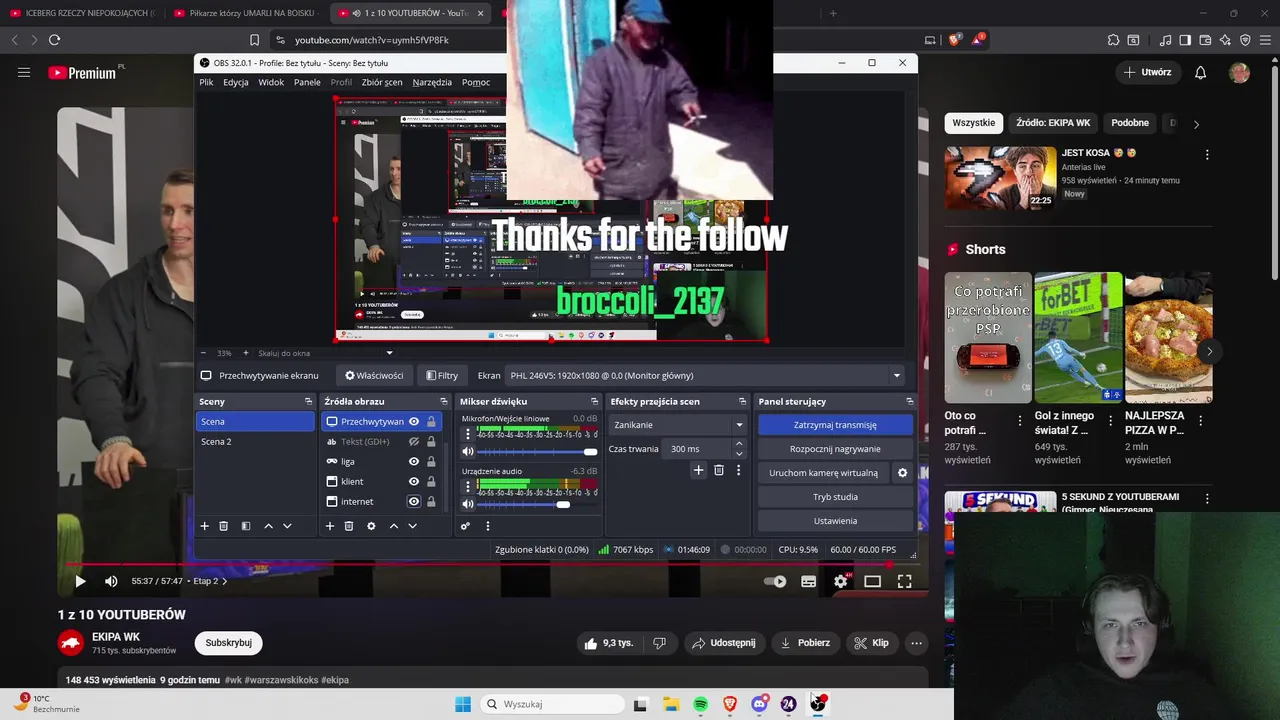Switch to ICEBERG RZECZY NIEPOKOJĄCYCH browser tab

[x=82, y=13]
